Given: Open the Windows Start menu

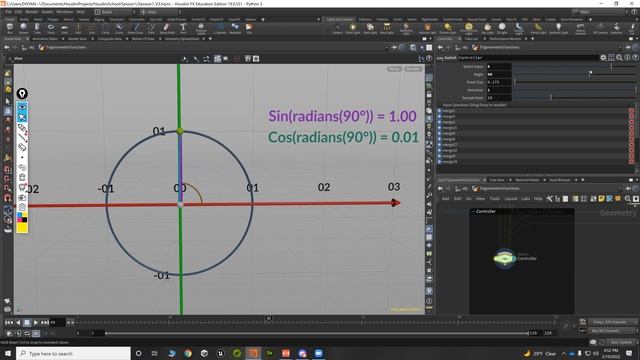Looking at the screenshot, I should click(8, 353).
